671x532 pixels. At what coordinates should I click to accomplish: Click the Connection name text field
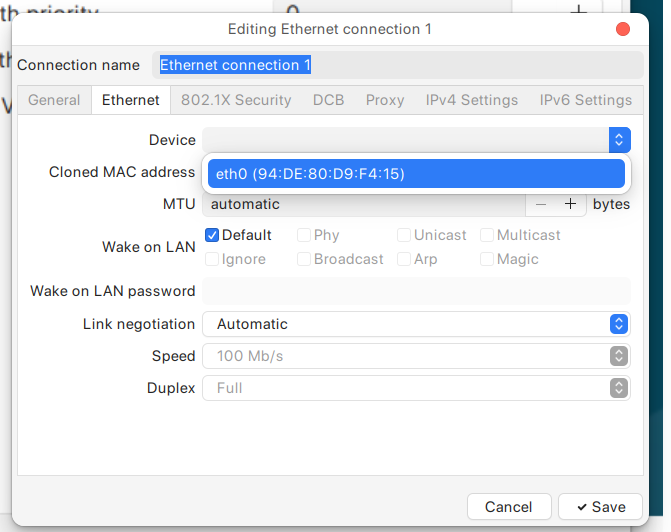click(398, 65)
